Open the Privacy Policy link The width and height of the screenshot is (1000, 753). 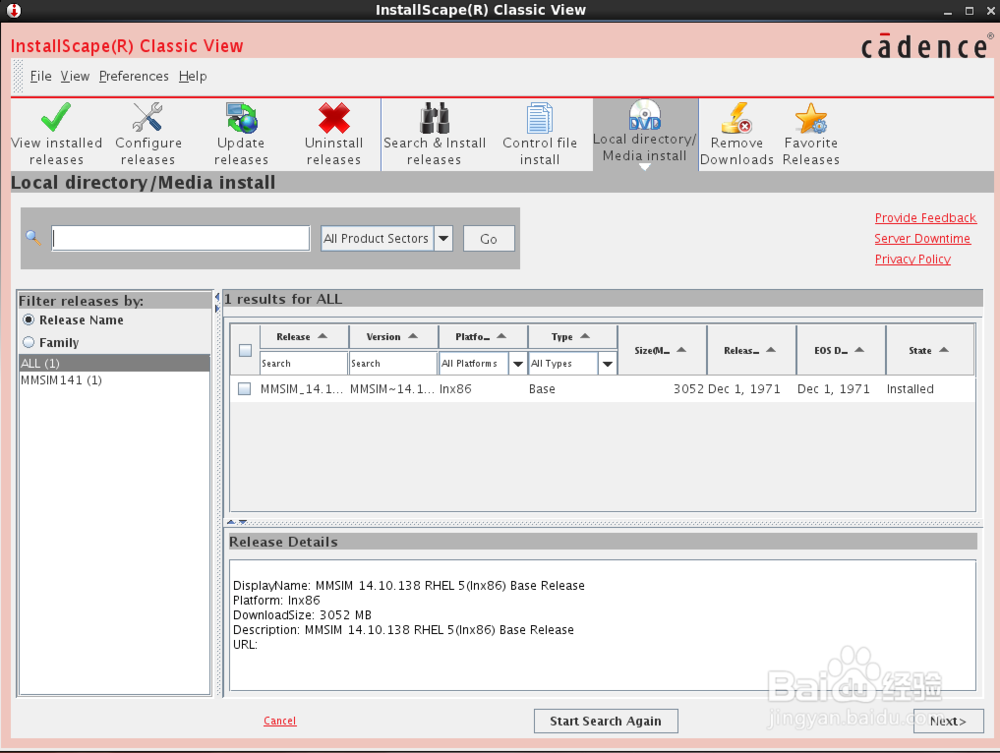click(913, 259)
